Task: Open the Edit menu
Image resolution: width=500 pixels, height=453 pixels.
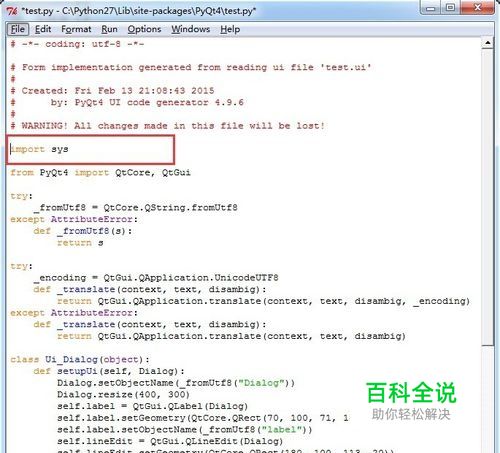Action: (x=43, y=29)
